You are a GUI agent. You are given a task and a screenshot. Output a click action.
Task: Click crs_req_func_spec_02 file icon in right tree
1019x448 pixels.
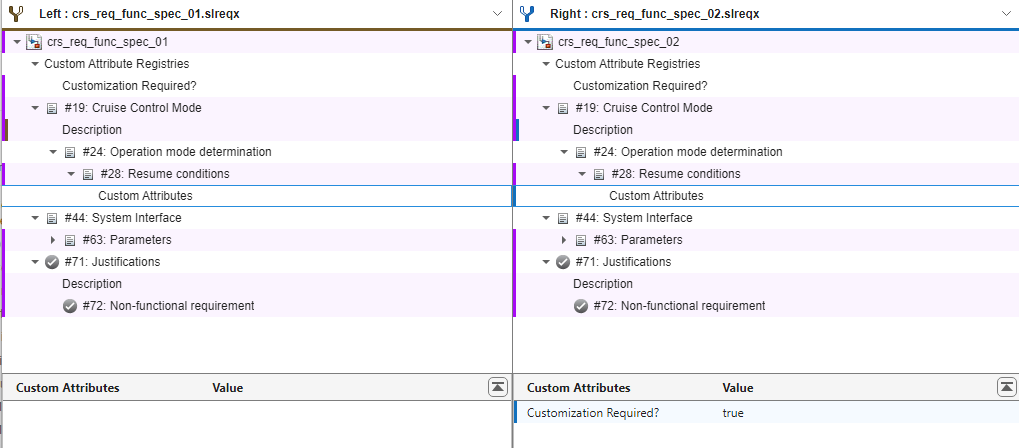[545, 42]
